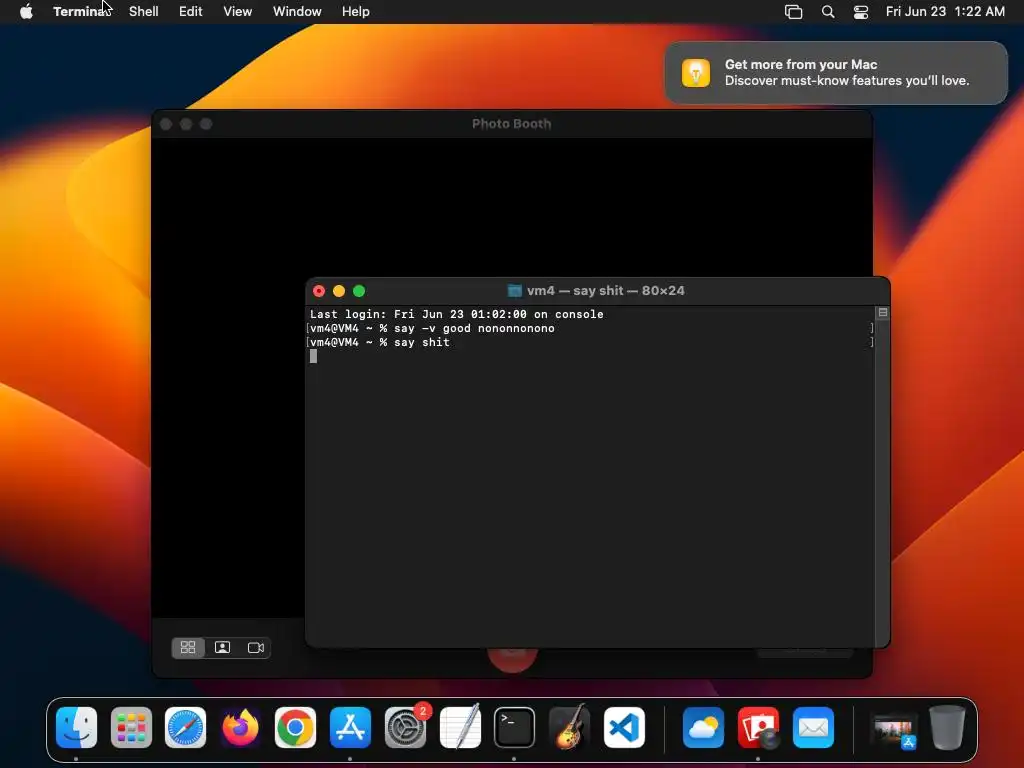
Task: Click the 'Get more from your Mac' notification
Action: 836,72
